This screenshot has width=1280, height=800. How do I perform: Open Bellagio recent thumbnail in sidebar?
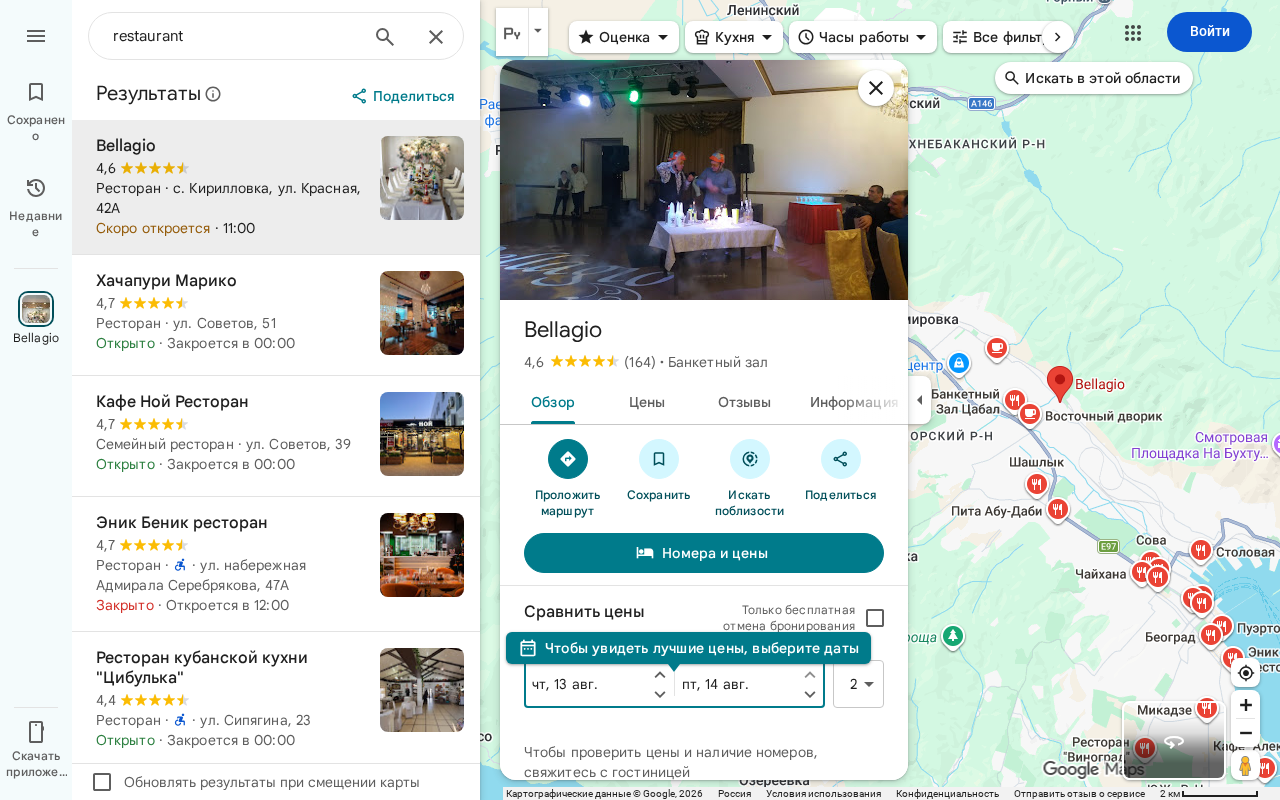[36, 309]
